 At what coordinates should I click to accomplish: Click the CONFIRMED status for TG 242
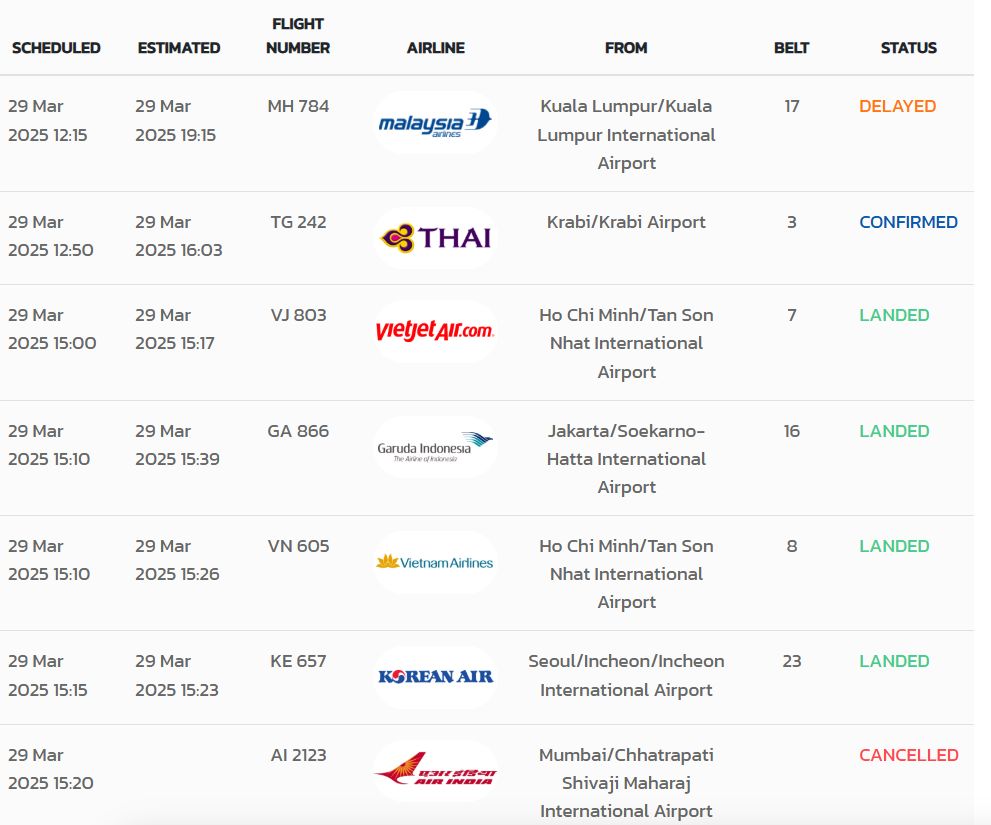pyautogui.click(x=908, y=222)
